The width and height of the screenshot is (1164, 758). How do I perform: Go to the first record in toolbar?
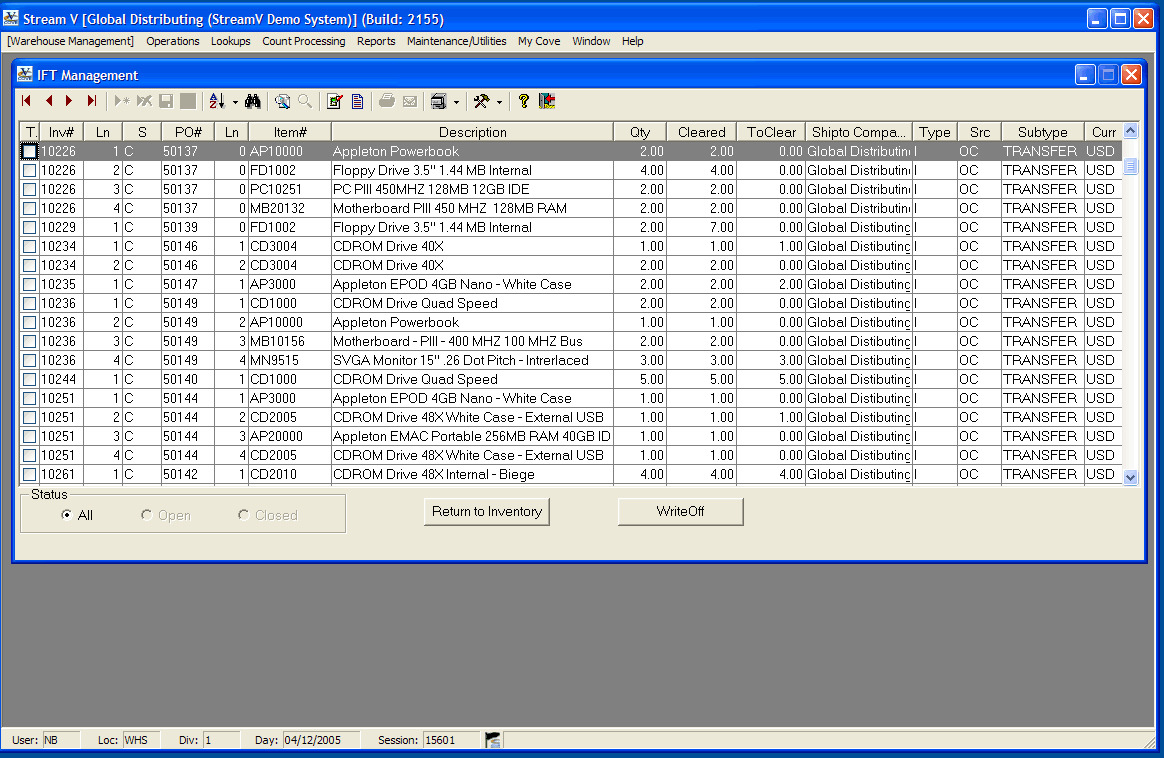pos(27,101)
